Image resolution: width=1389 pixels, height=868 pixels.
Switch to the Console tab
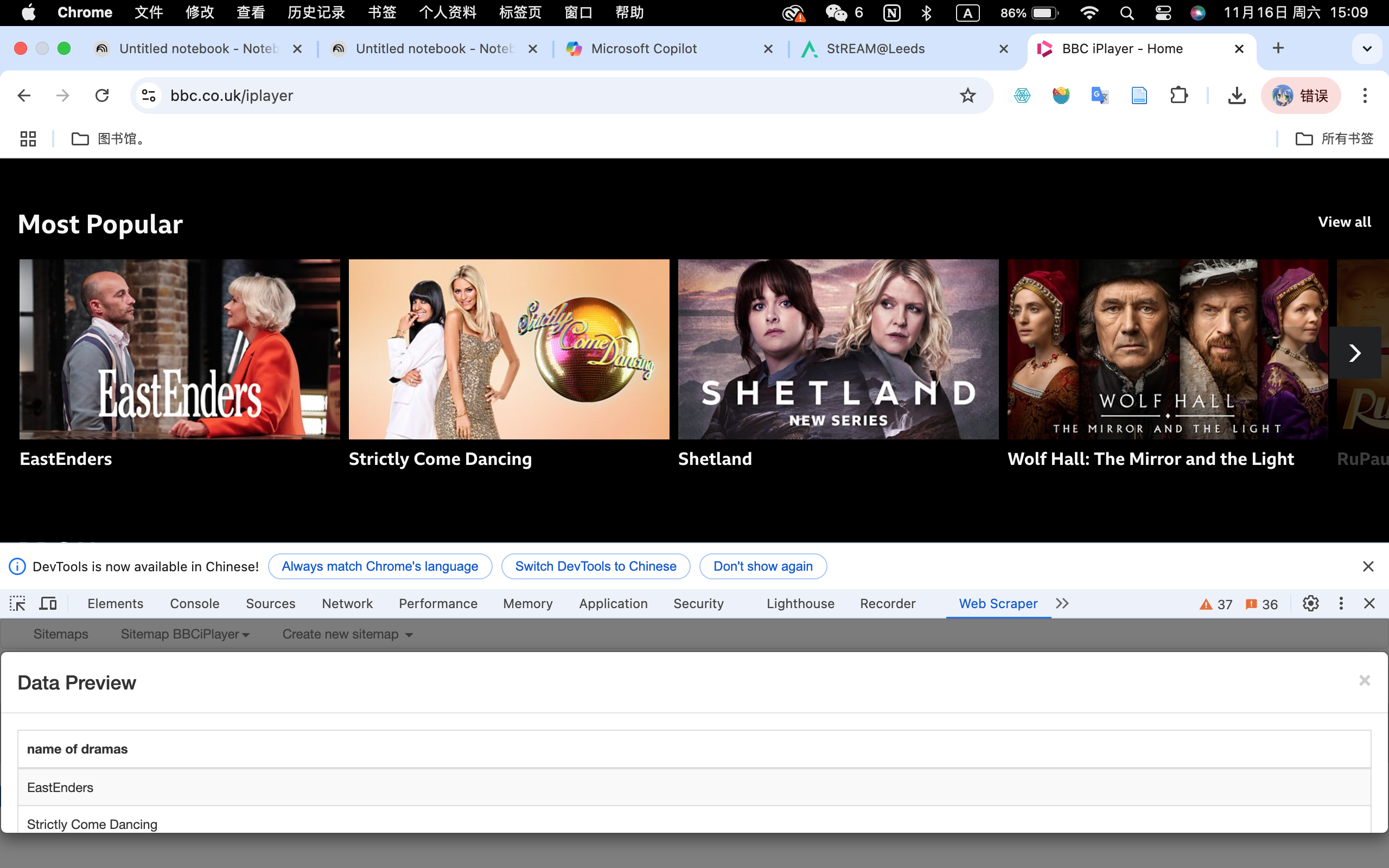[x=194, y=603]
